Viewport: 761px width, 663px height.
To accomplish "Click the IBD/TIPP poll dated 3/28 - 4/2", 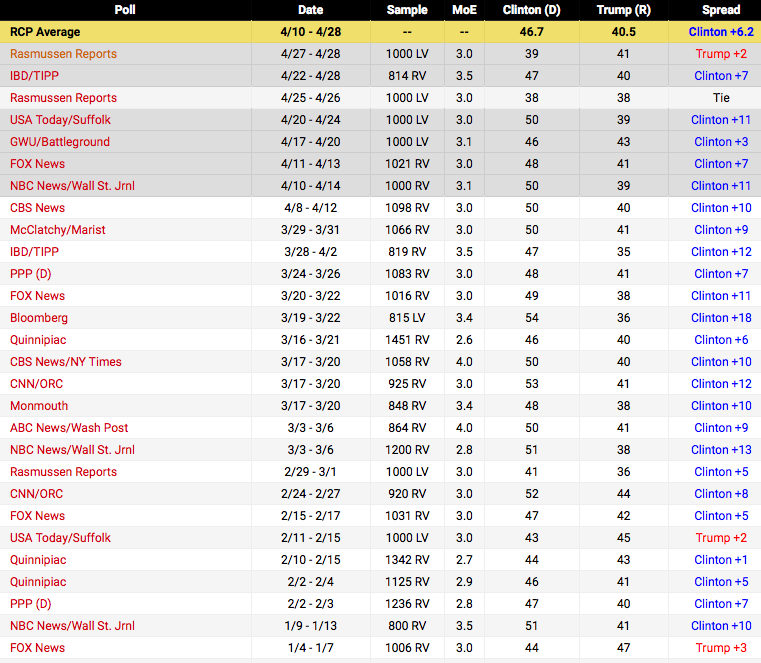I will pos(34,252).
